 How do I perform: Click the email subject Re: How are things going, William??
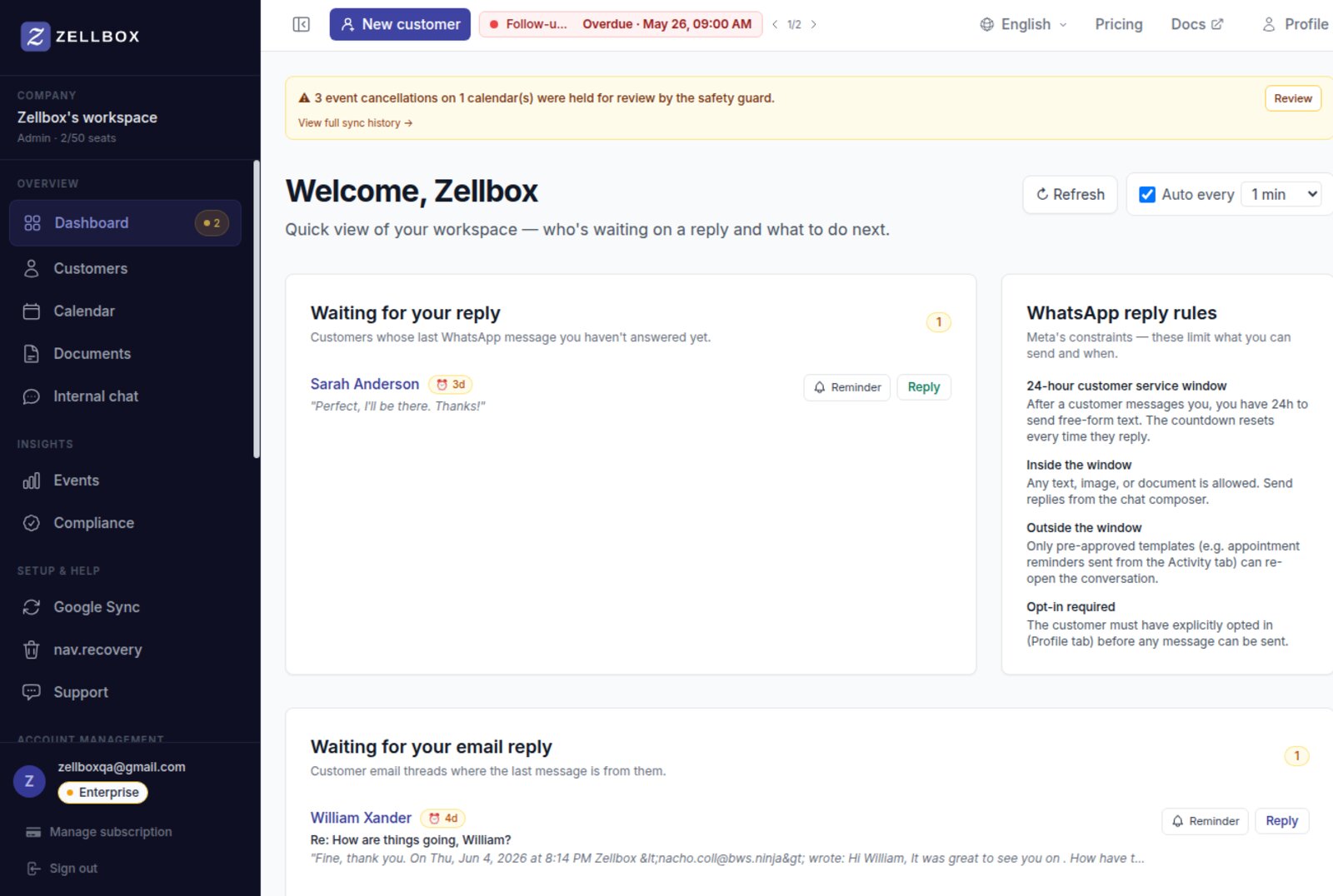point(411,839)
